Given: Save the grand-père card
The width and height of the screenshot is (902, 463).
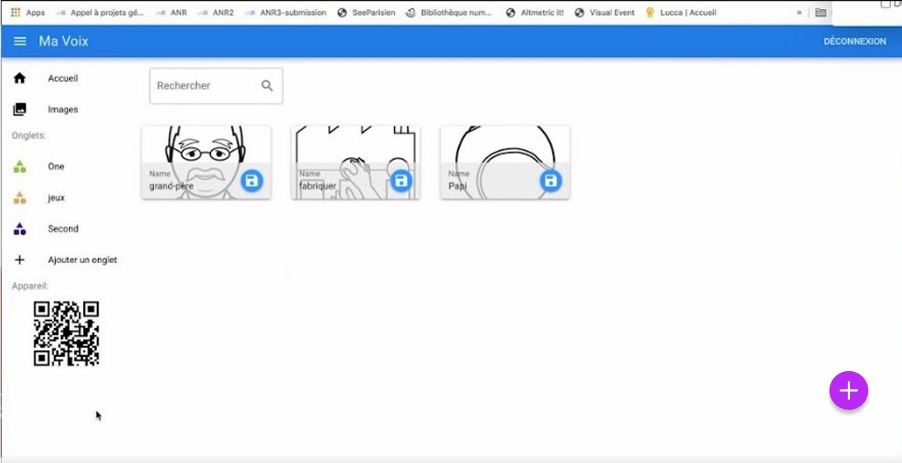Looking at the screenshot, I should pyautogui.click(x=252, y=181).
